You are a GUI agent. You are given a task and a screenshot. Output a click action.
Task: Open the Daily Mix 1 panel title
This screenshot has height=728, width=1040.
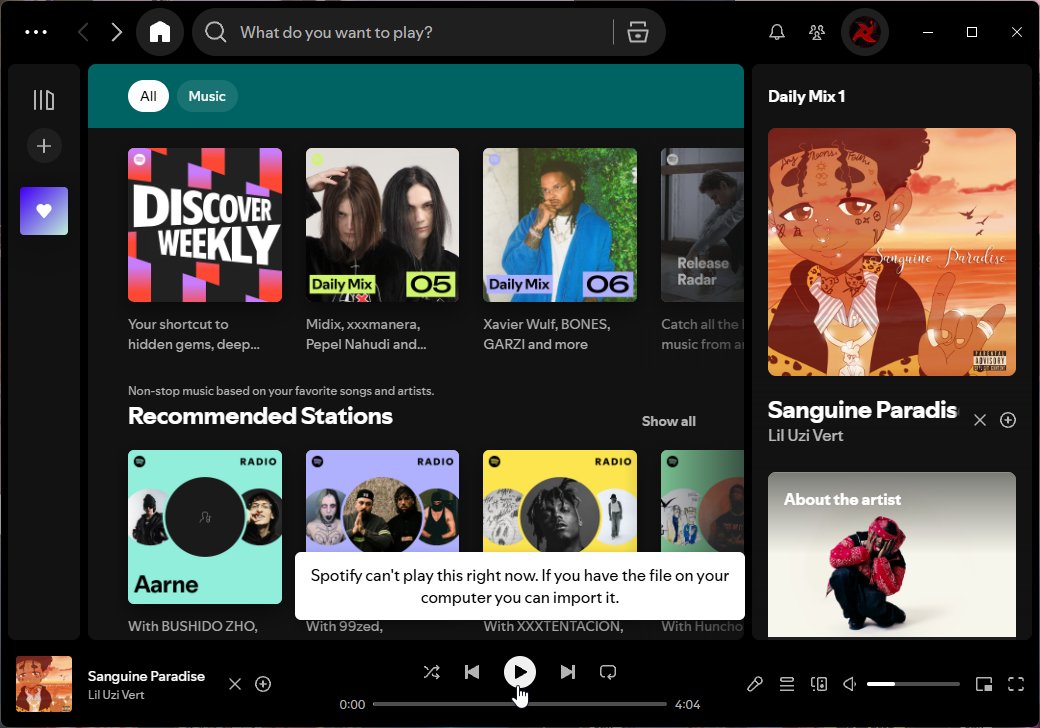click(x=807, y=96)
